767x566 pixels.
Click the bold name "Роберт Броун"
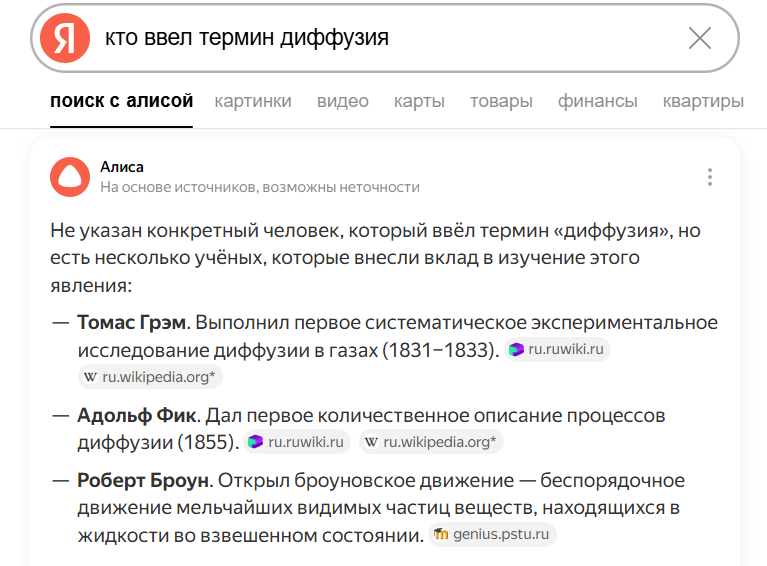click(x=143, y=480)
